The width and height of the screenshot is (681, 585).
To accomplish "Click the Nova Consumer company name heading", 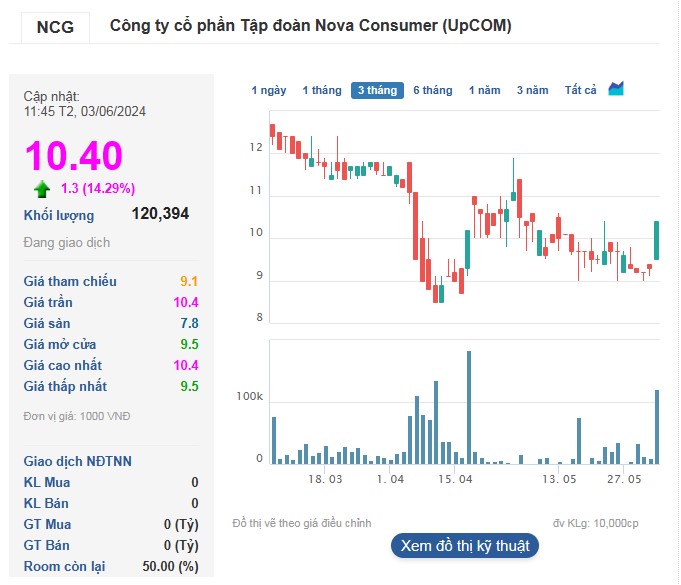I will point(310,26).
